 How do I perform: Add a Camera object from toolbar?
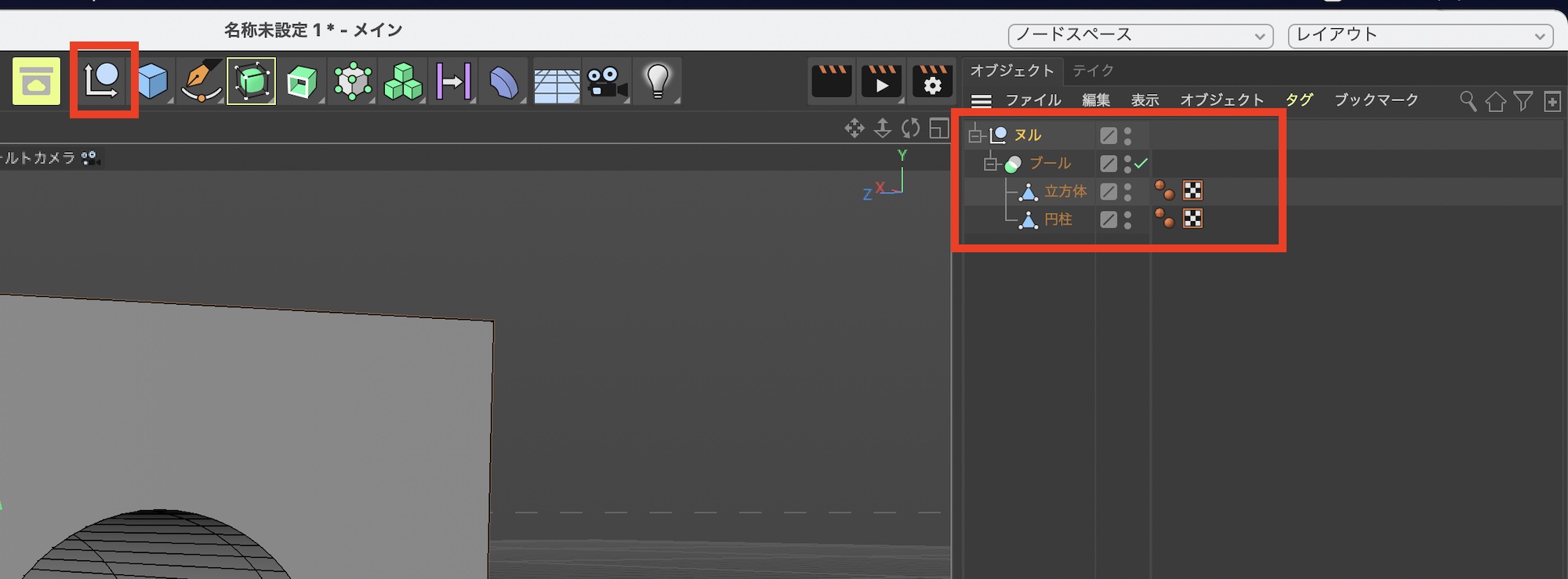(x=607, y=81)
